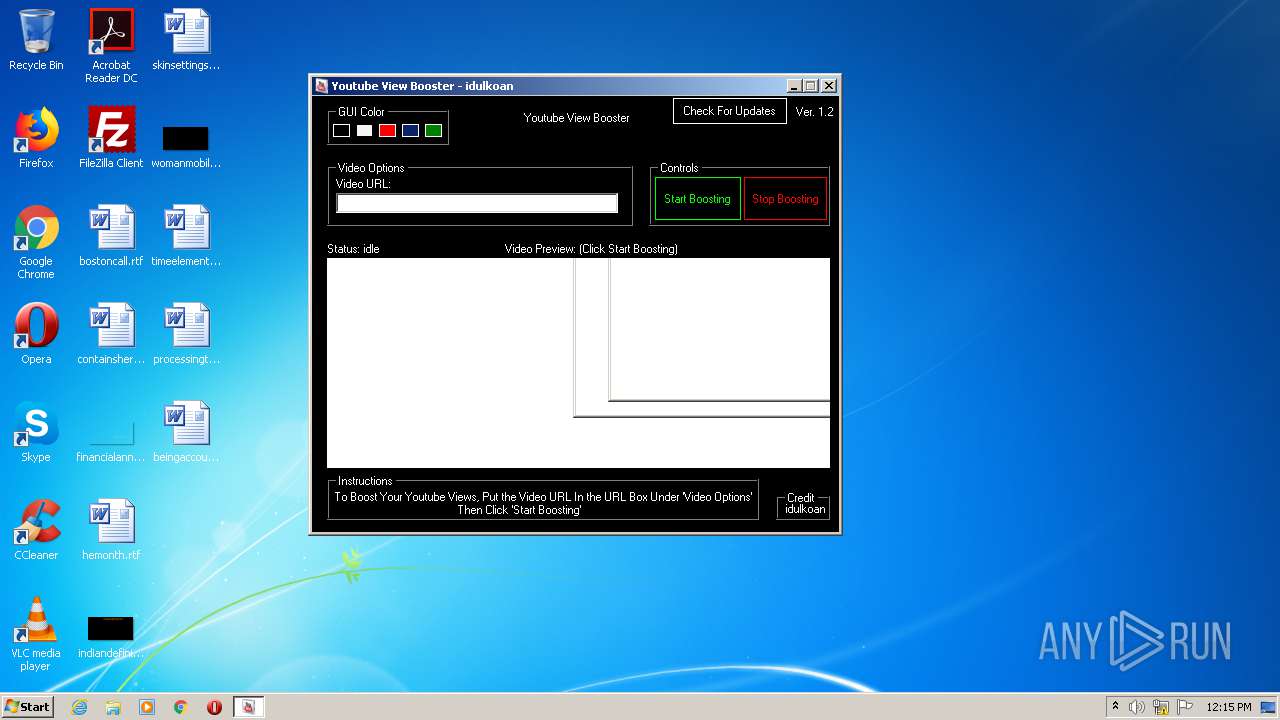Select the black GUI color swatch

(x=342, y=131)
